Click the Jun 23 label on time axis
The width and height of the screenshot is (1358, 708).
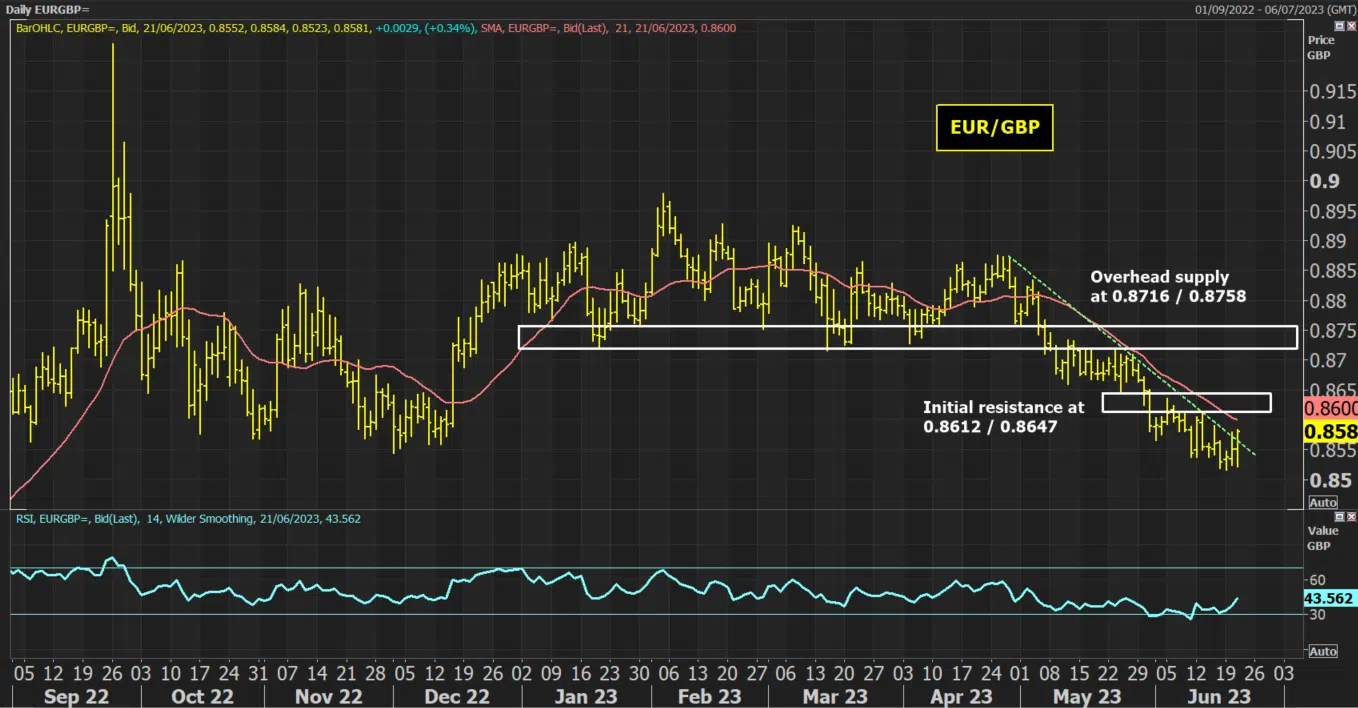tap(1212, 696)
